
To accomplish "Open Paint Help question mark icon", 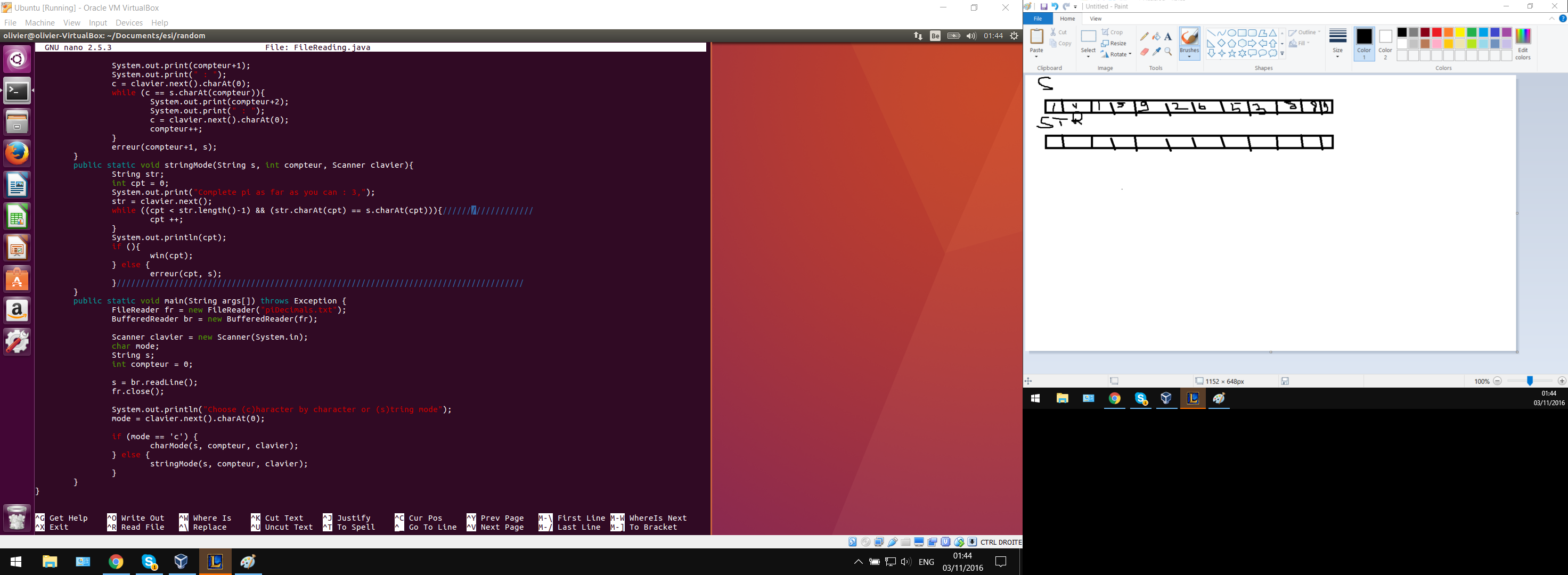I will pos(1563,19).
